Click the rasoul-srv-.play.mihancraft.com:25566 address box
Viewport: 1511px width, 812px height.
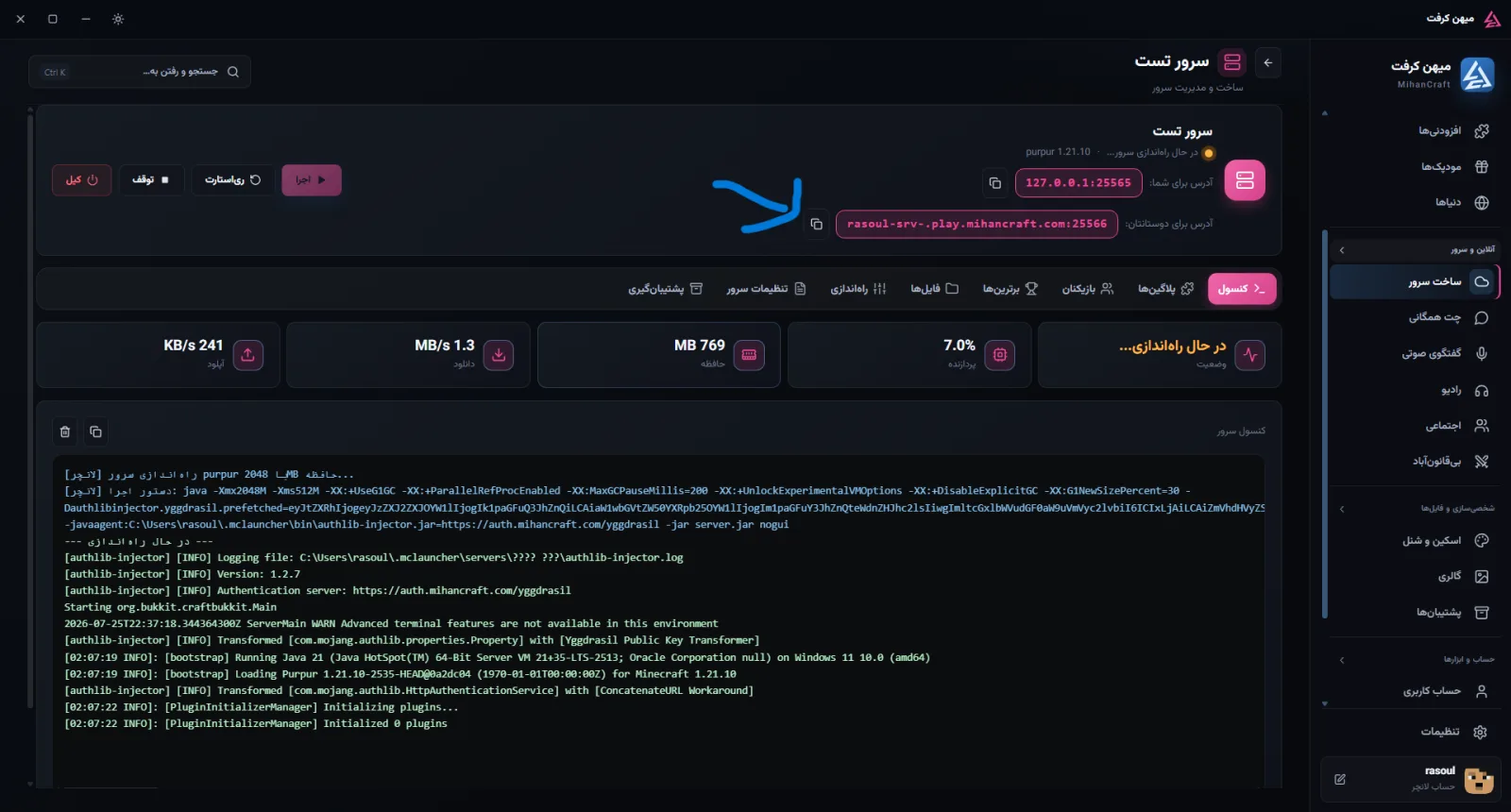pos(976,225)
